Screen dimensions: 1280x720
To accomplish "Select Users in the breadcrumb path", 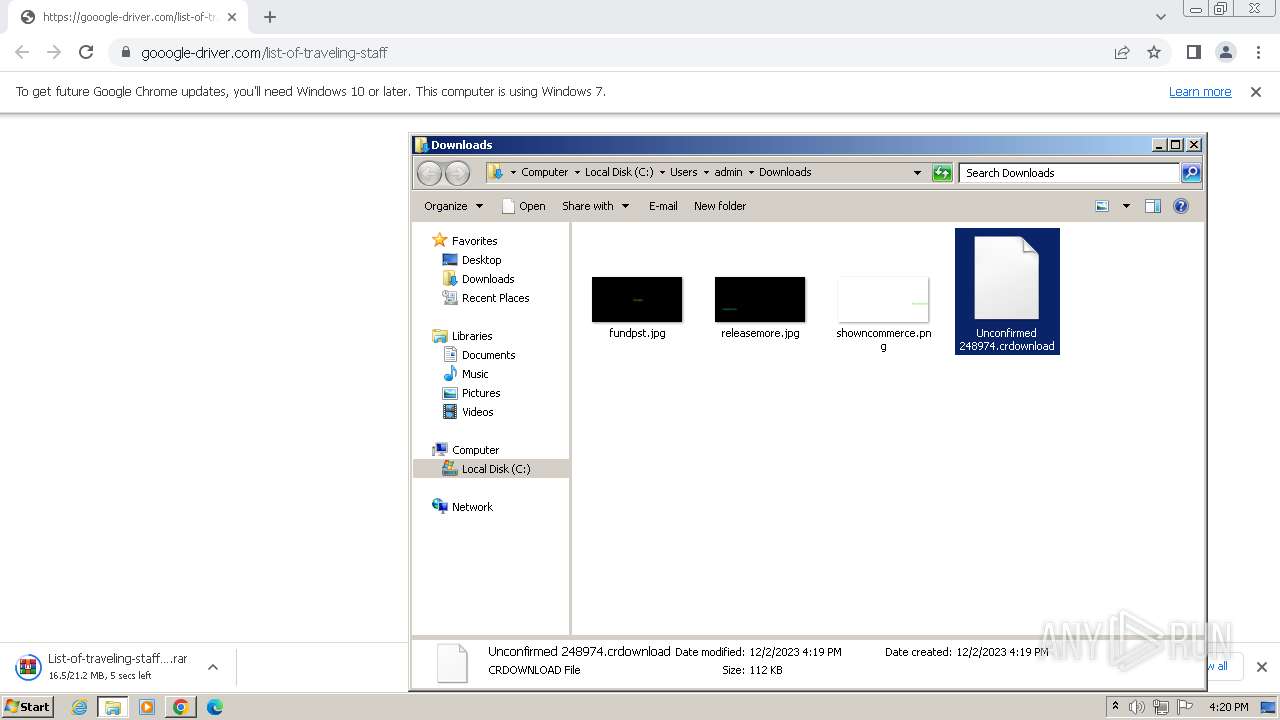I will tap(684, 172).
